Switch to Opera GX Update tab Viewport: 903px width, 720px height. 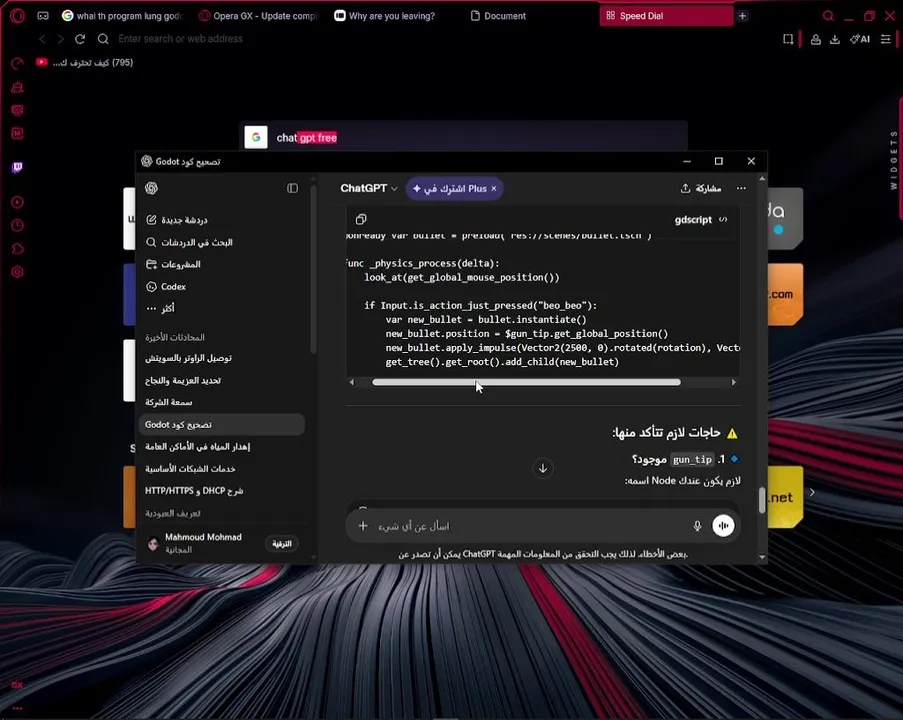point(259,16)
